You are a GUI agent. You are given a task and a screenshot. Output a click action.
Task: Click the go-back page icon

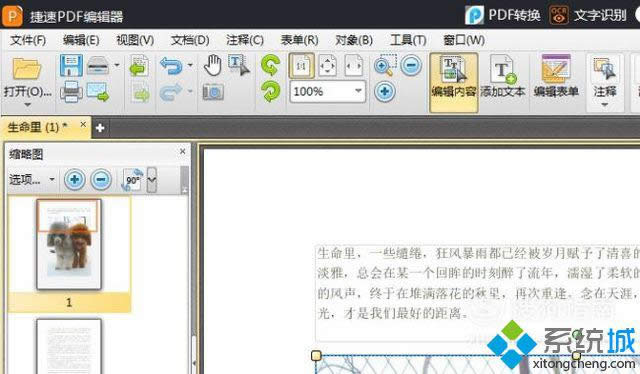click(x=139, y=66)
